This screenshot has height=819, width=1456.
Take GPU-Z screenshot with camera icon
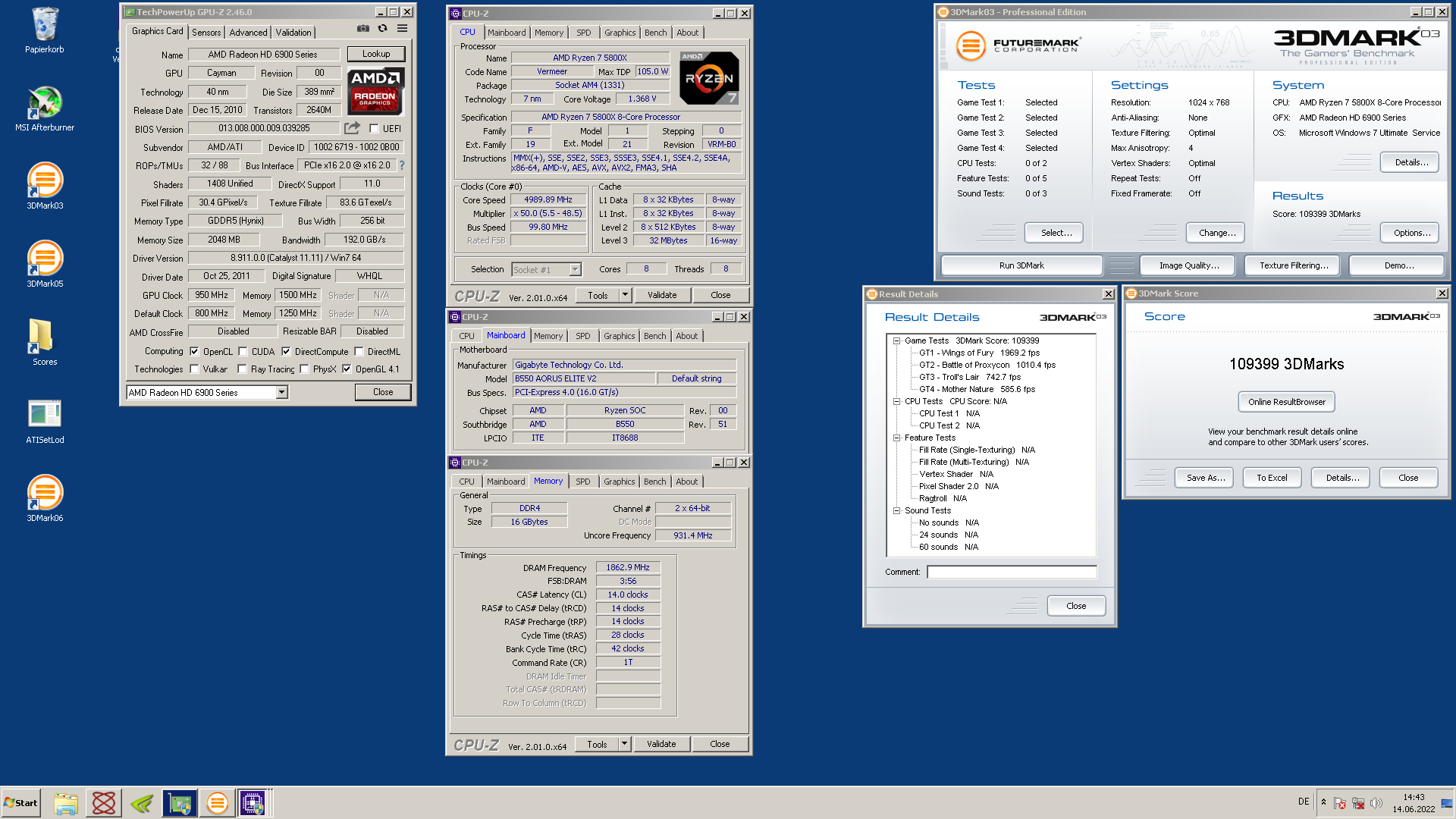(x=363, y=28)
